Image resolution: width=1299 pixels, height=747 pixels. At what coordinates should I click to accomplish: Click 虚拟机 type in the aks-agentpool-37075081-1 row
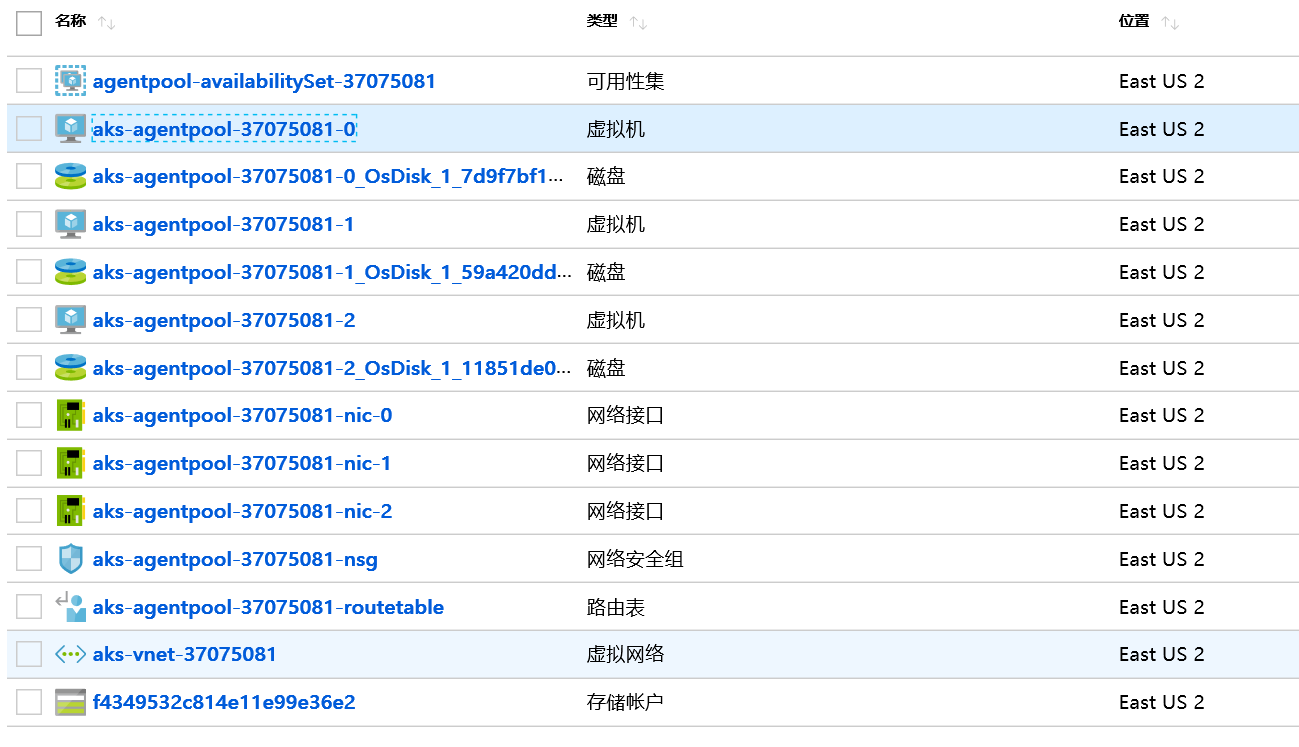pos(616,225)
